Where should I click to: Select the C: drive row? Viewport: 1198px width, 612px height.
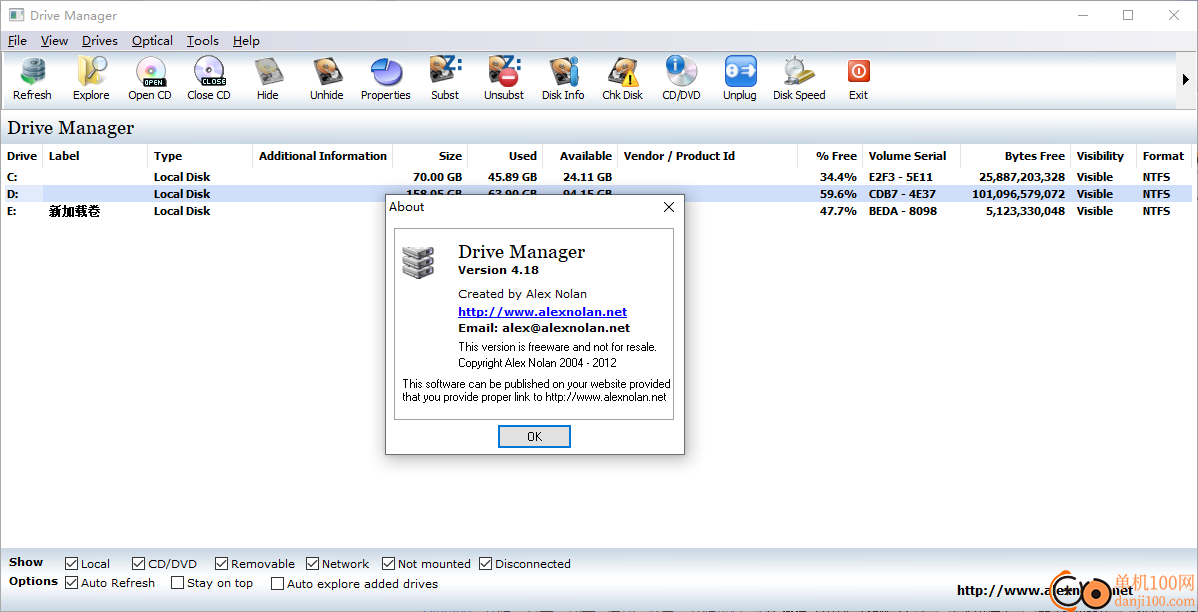(x=596, y=177)
